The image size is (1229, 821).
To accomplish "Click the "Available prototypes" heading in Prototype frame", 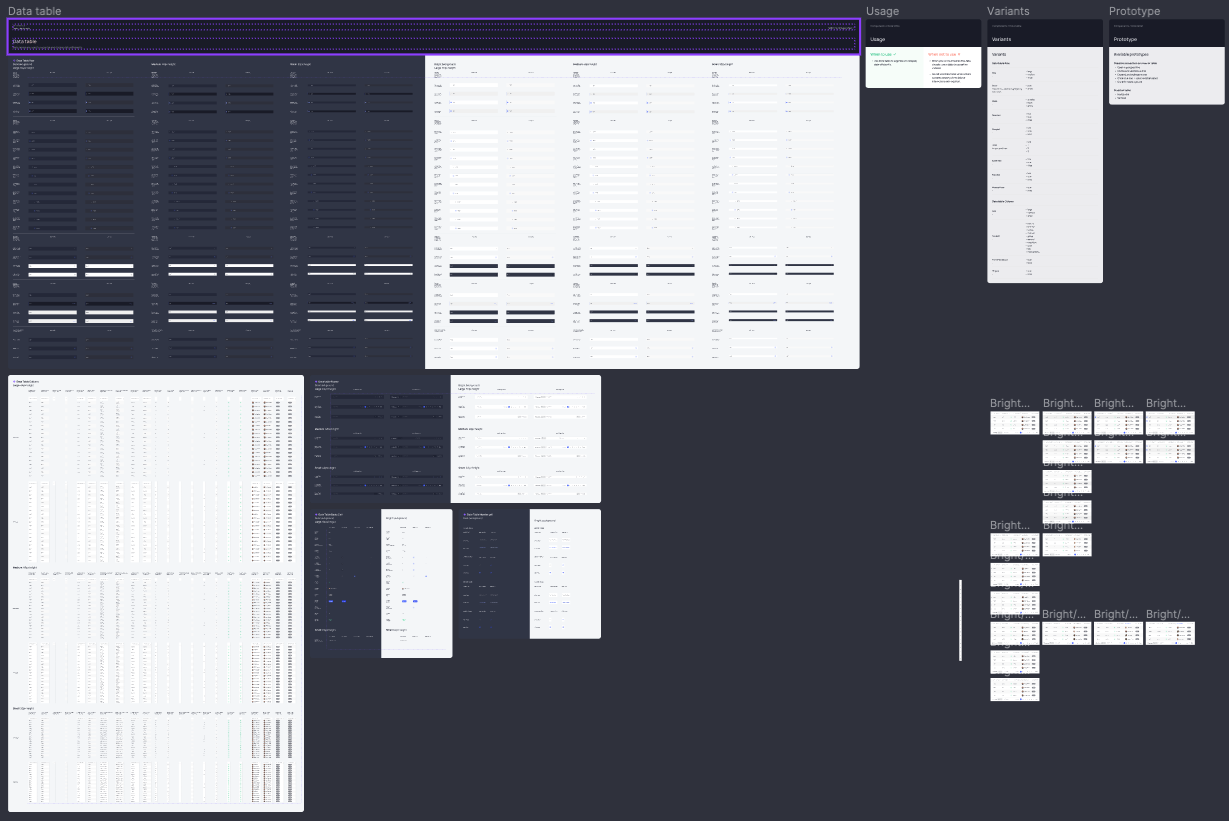I will click(1135, 54).
